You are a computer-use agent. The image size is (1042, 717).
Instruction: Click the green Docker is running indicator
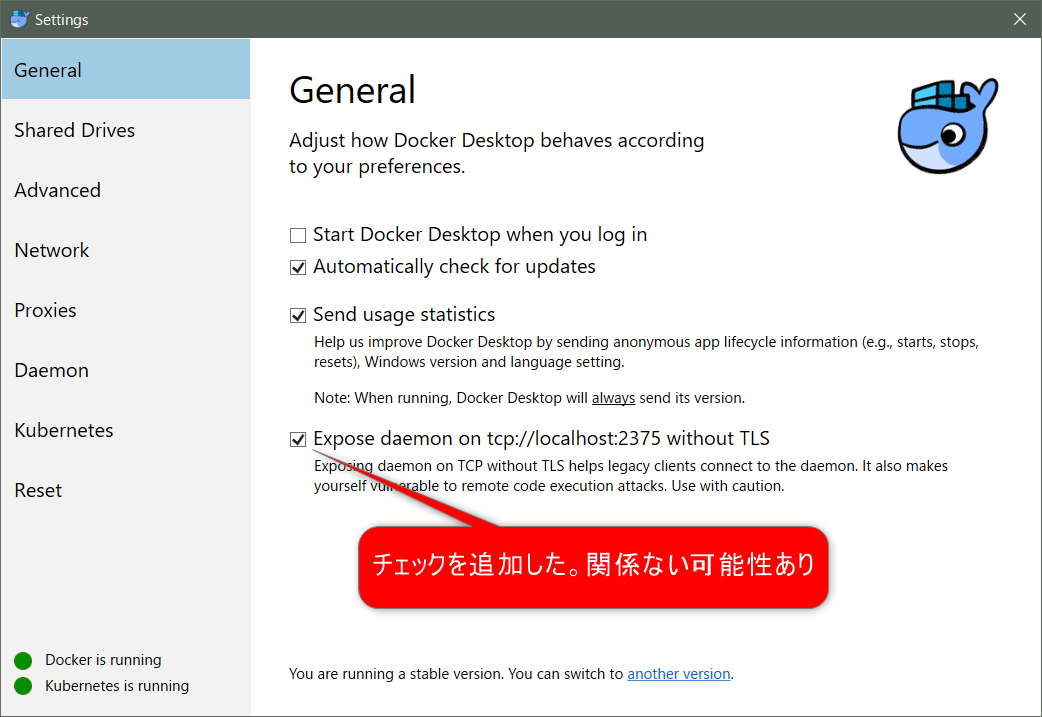[23, 660]
